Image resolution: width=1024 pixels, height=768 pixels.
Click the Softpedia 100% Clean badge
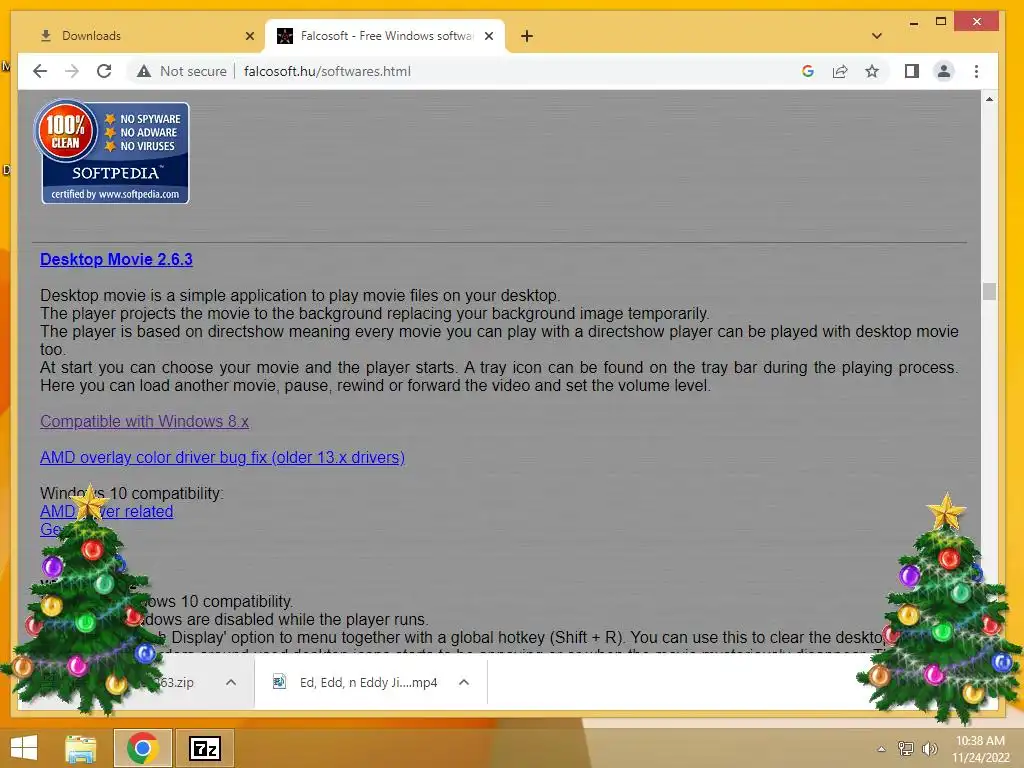(x=112, y=152)
